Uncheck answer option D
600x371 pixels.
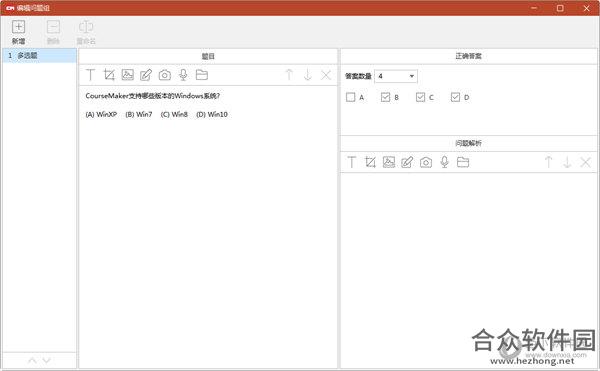(x=455, y=97)
